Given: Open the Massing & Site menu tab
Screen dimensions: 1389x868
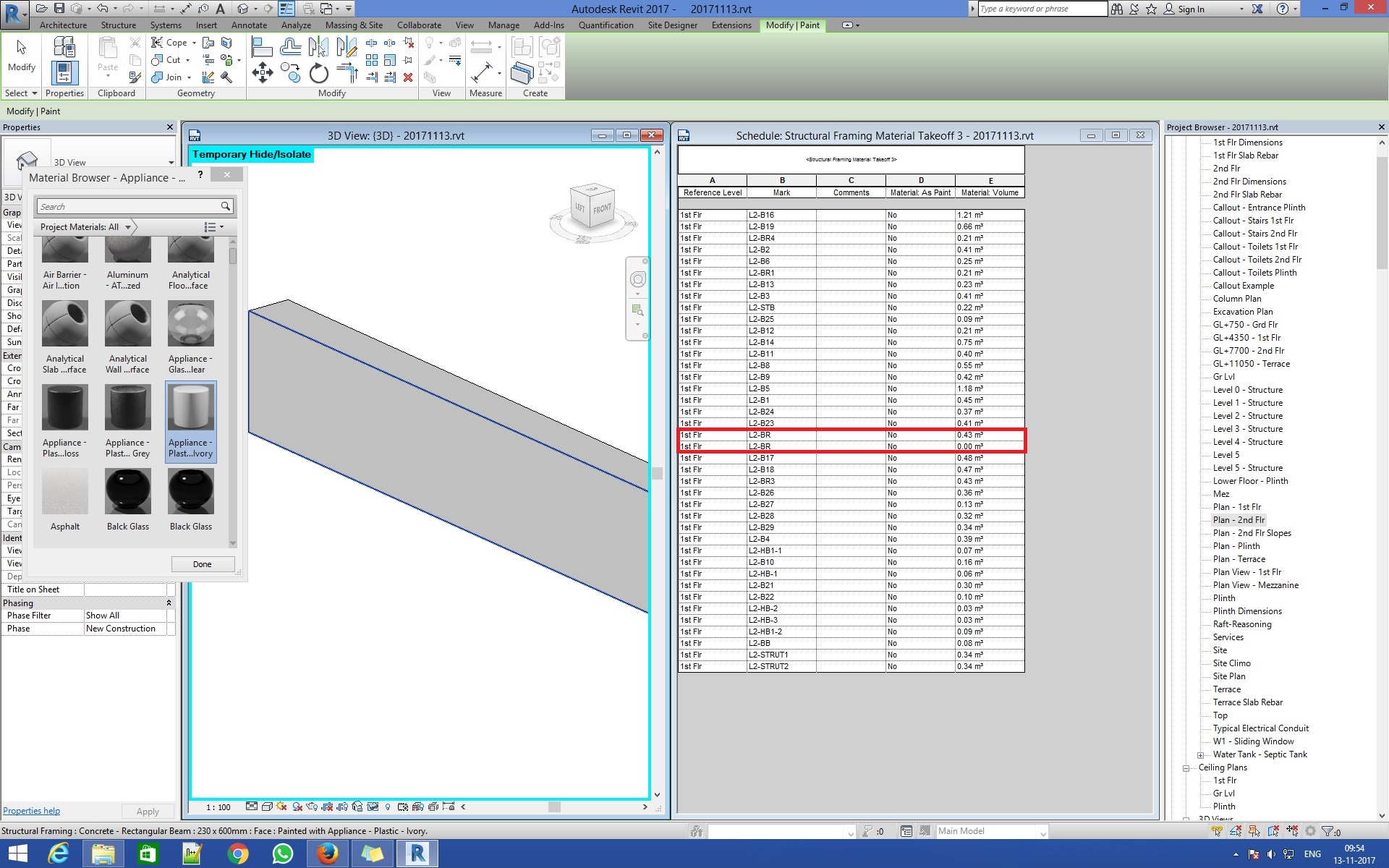Looking at the screenshot, I should click(353, 25).
